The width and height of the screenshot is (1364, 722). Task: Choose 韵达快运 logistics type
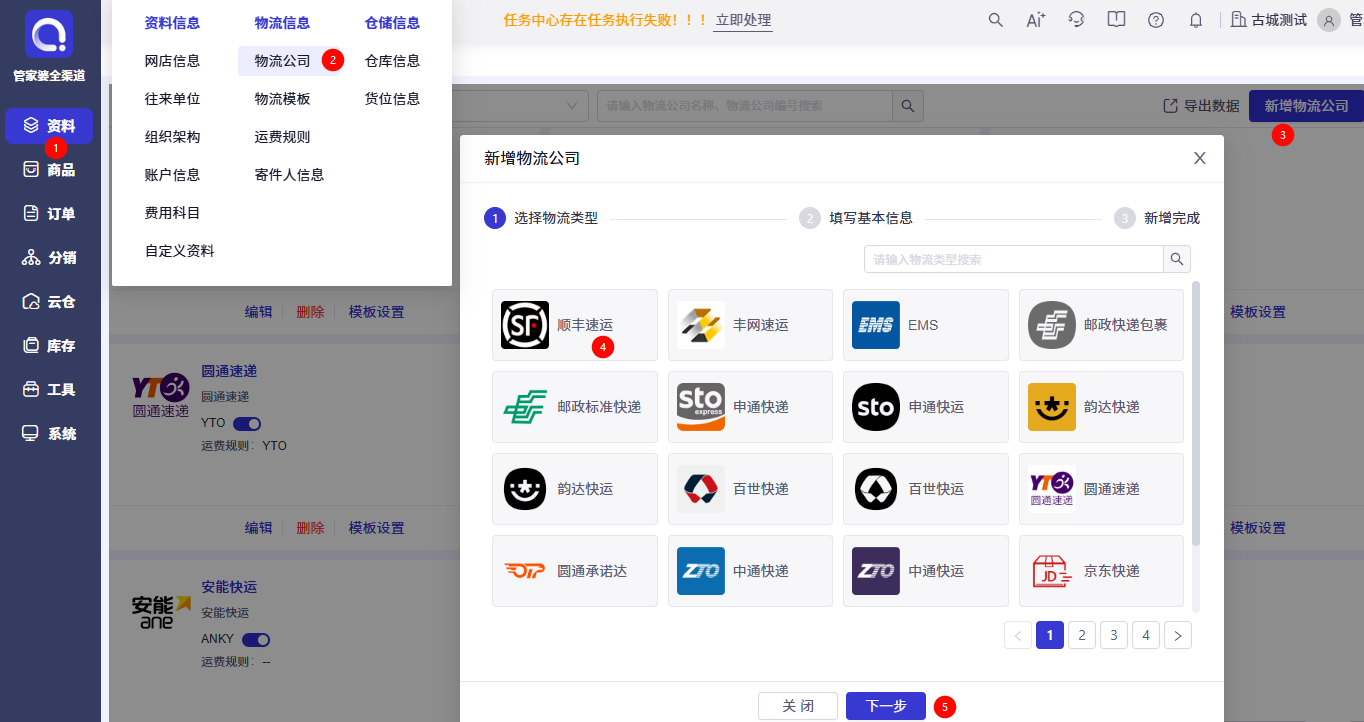575,489
